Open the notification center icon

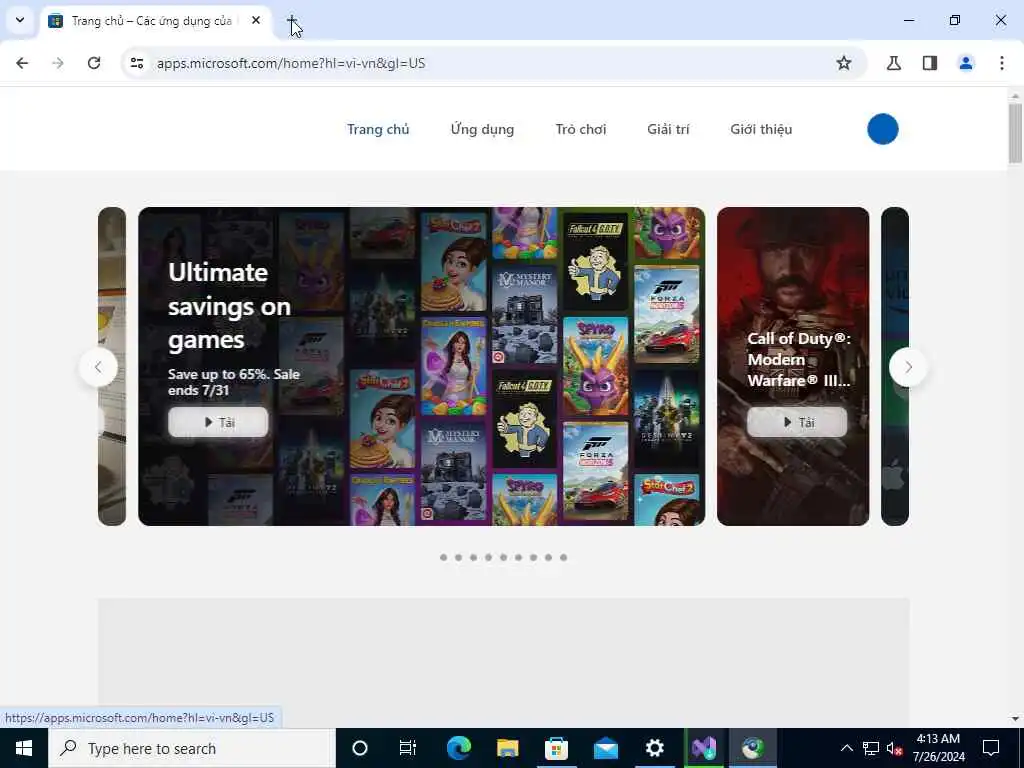pyautogui.click(x=991, y=748)
